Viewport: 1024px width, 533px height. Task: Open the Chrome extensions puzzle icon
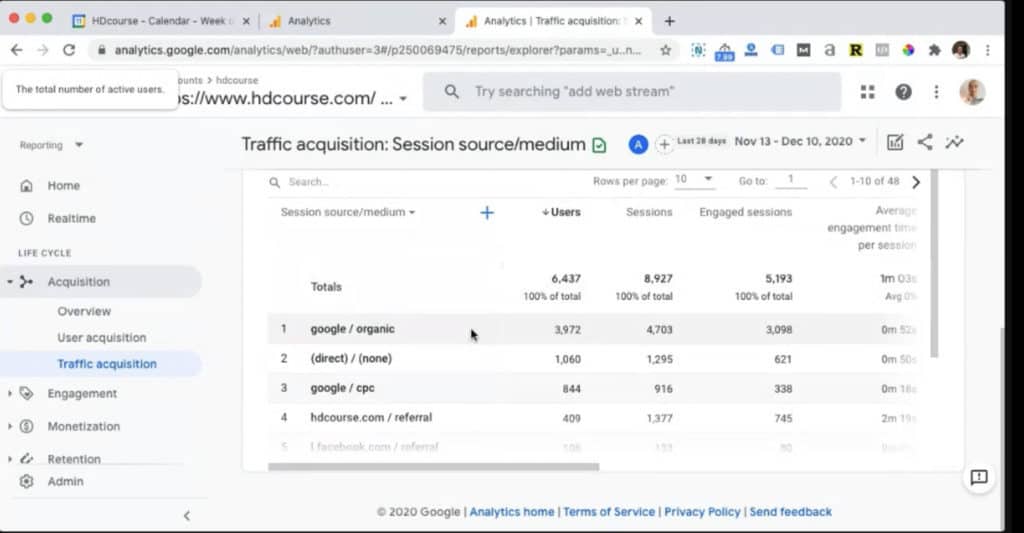(x=935, y=50)
